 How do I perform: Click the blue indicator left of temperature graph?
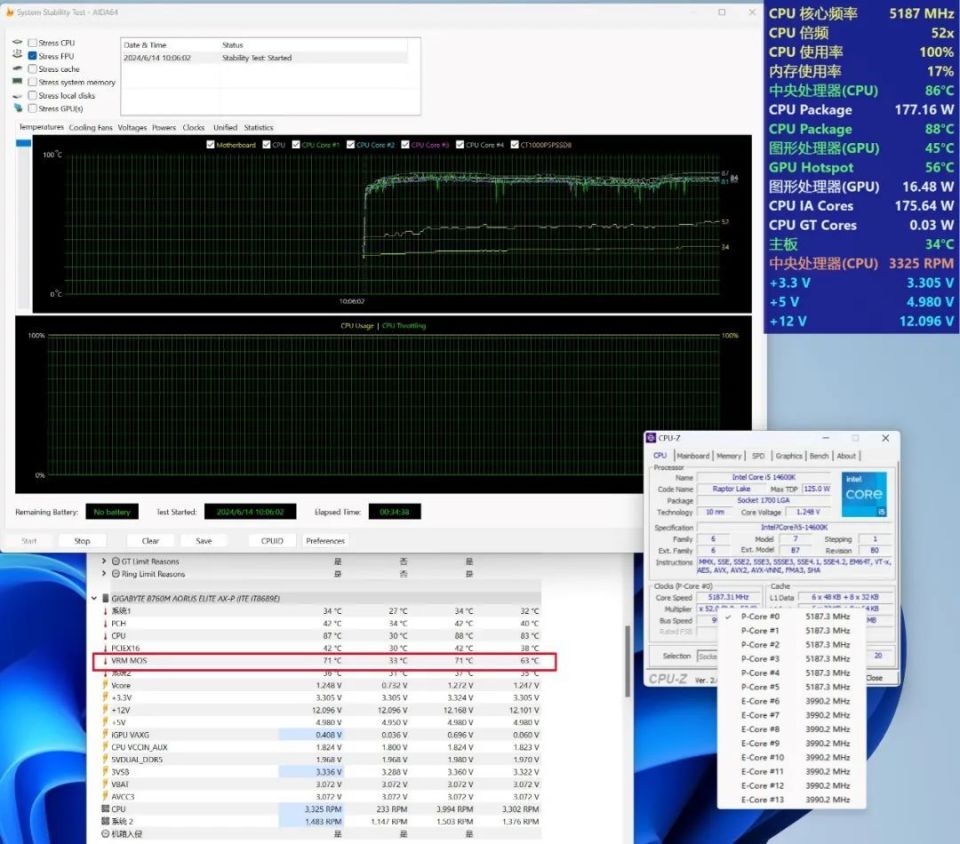click(23, 143)
